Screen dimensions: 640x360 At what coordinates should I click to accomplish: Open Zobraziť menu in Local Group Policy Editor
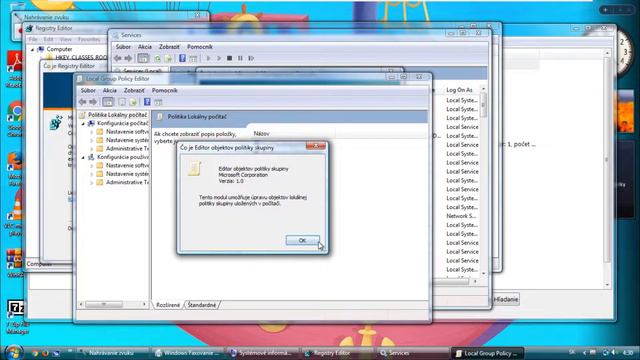(134, 90)
